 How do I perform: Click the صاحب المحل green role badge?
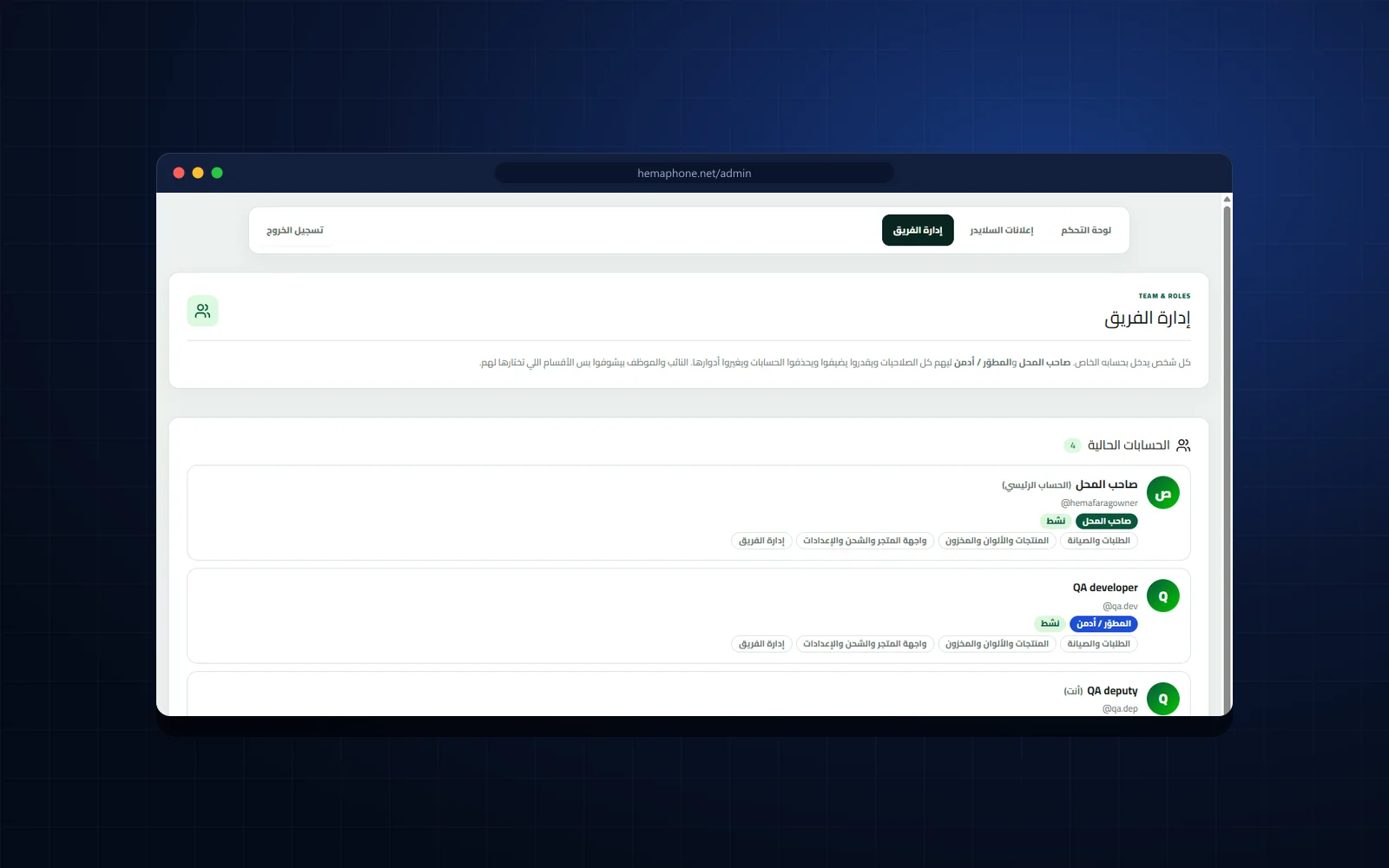tap(1107, 521)
